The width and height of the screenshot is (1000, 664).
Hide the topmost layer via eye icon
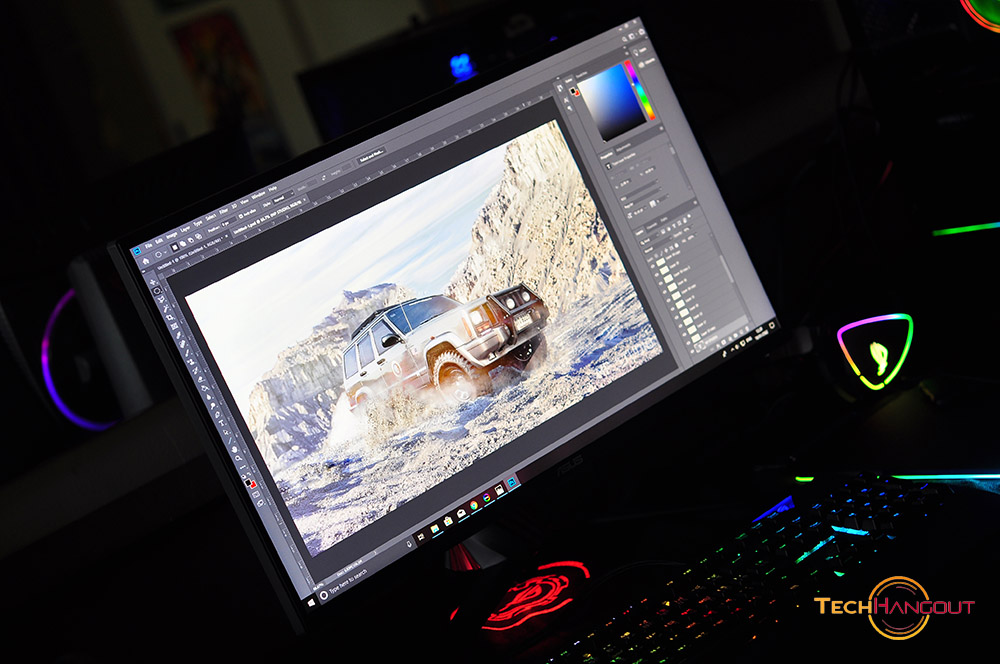(x=652, y=265)
